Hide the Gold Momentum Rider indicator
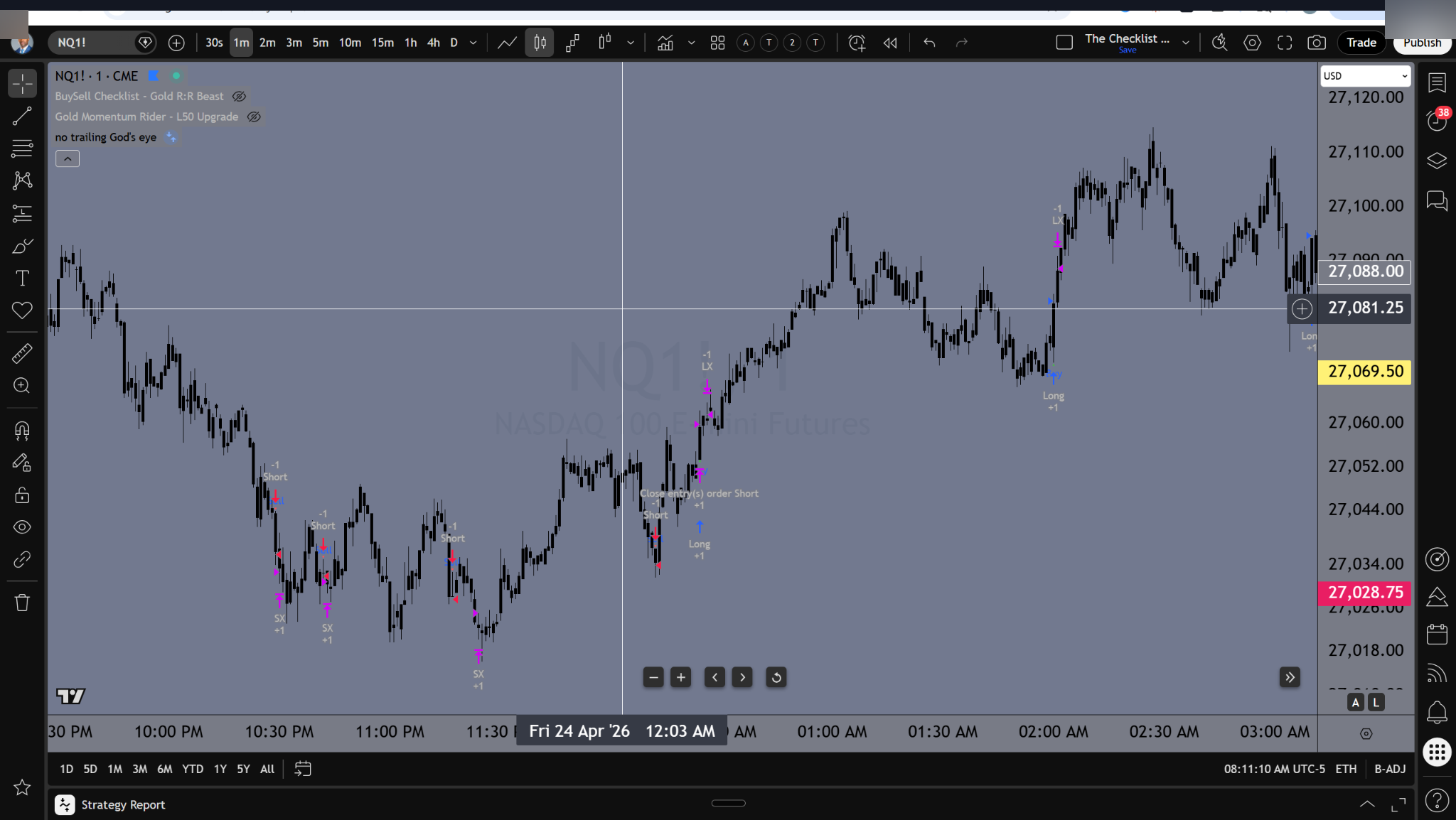1456x820 pixels. click(x=254, y=117)
